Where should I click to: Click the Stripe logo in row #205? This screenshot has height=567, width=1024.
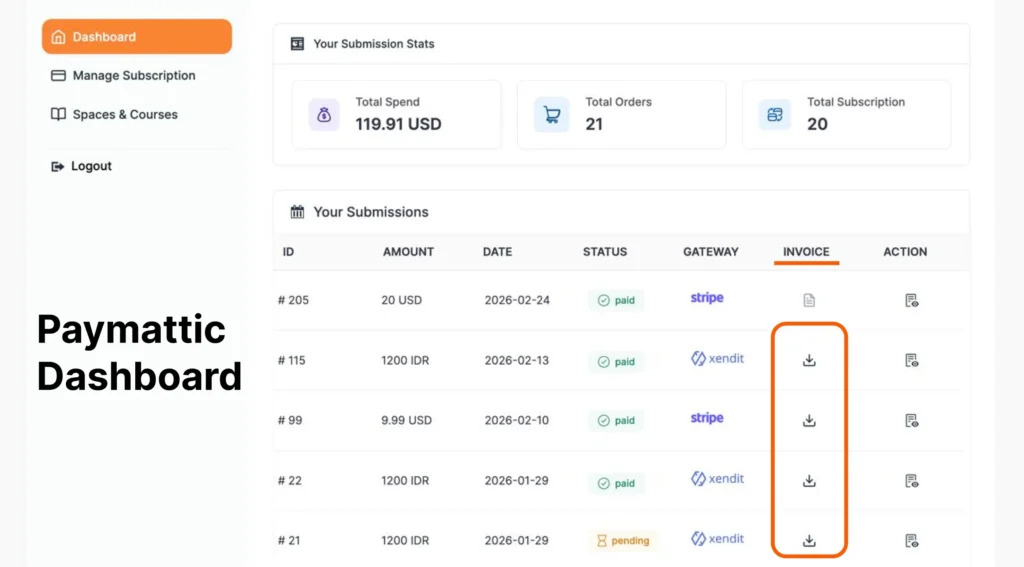(x=707, y=298)
